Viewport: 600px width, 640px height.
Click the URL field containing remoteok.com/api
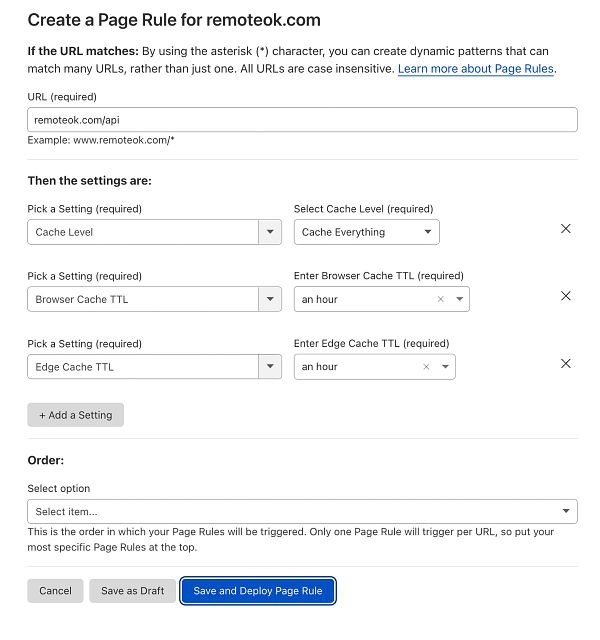tap(302, 119)
